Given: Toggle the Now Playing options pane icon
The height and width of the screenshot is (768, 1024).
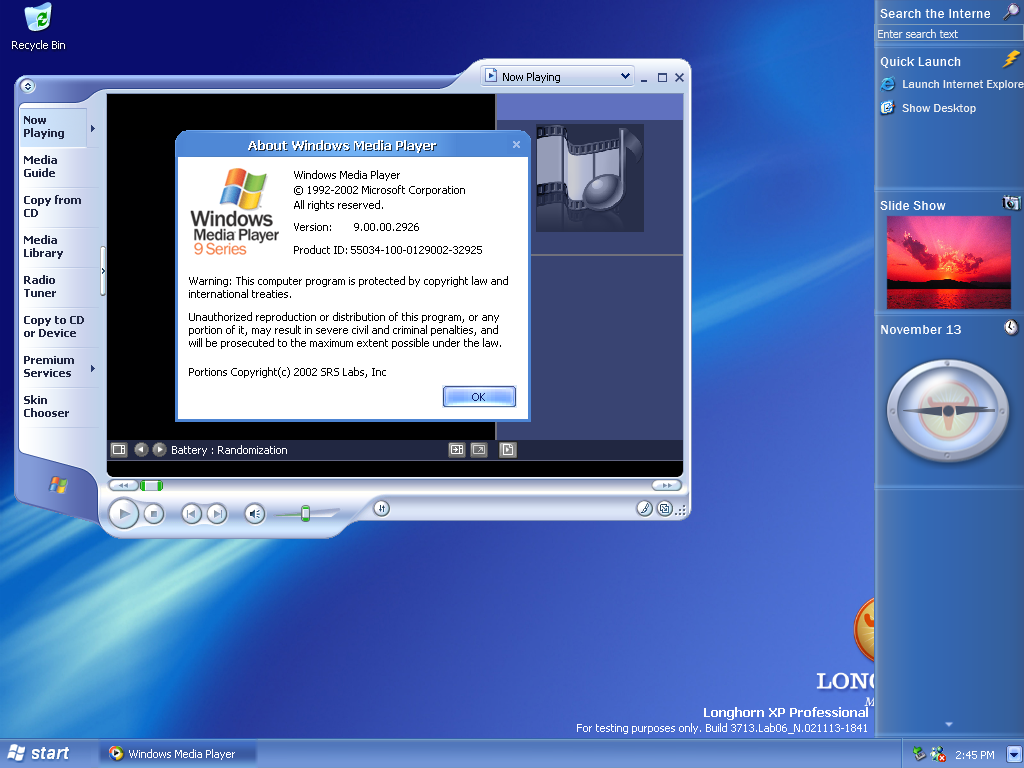Looking at the screenshot, I should tap(119, 449).
